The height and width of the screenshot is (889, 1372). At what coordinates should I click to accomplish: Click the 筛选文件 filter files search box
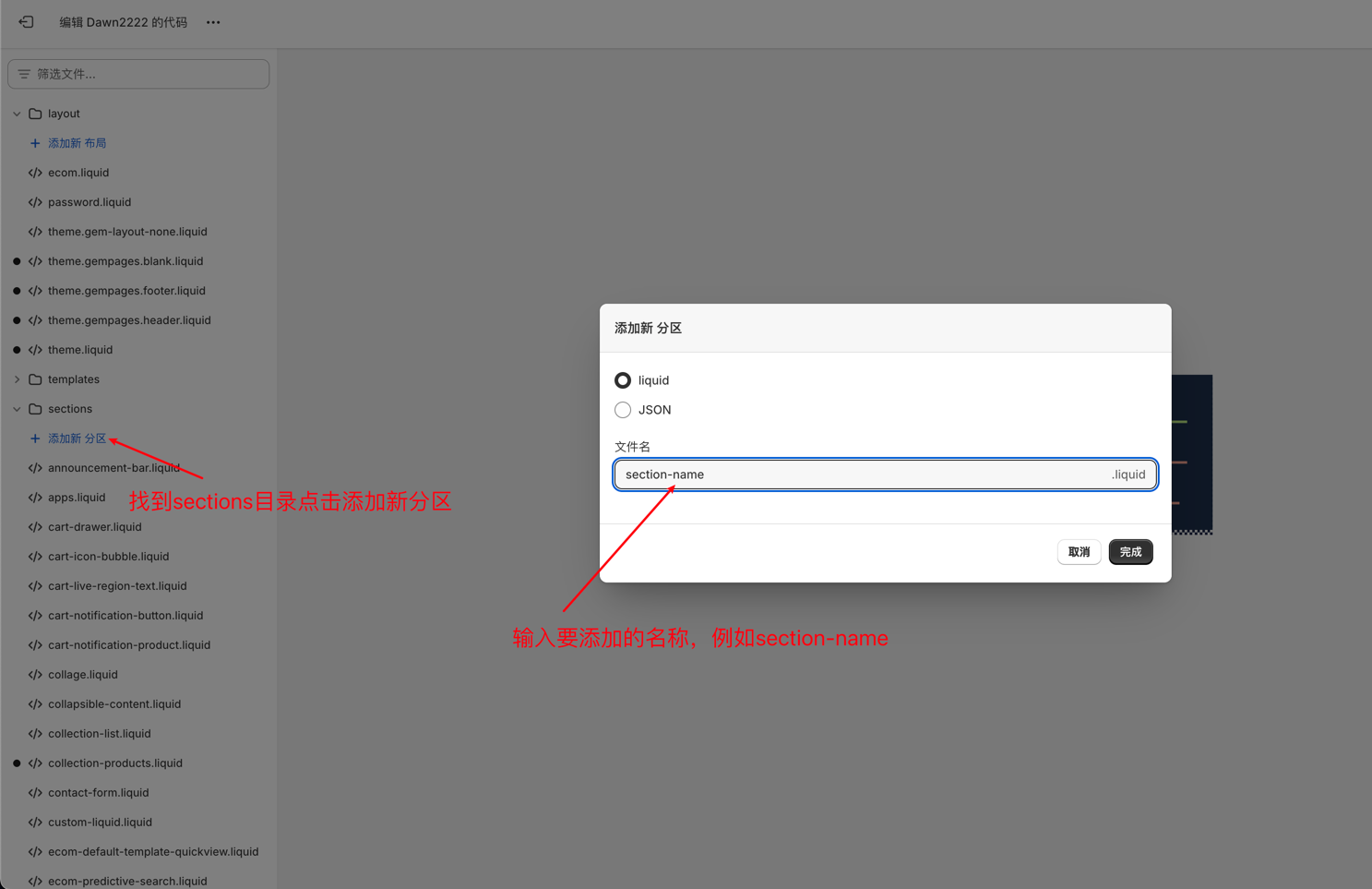coord(138,74)
